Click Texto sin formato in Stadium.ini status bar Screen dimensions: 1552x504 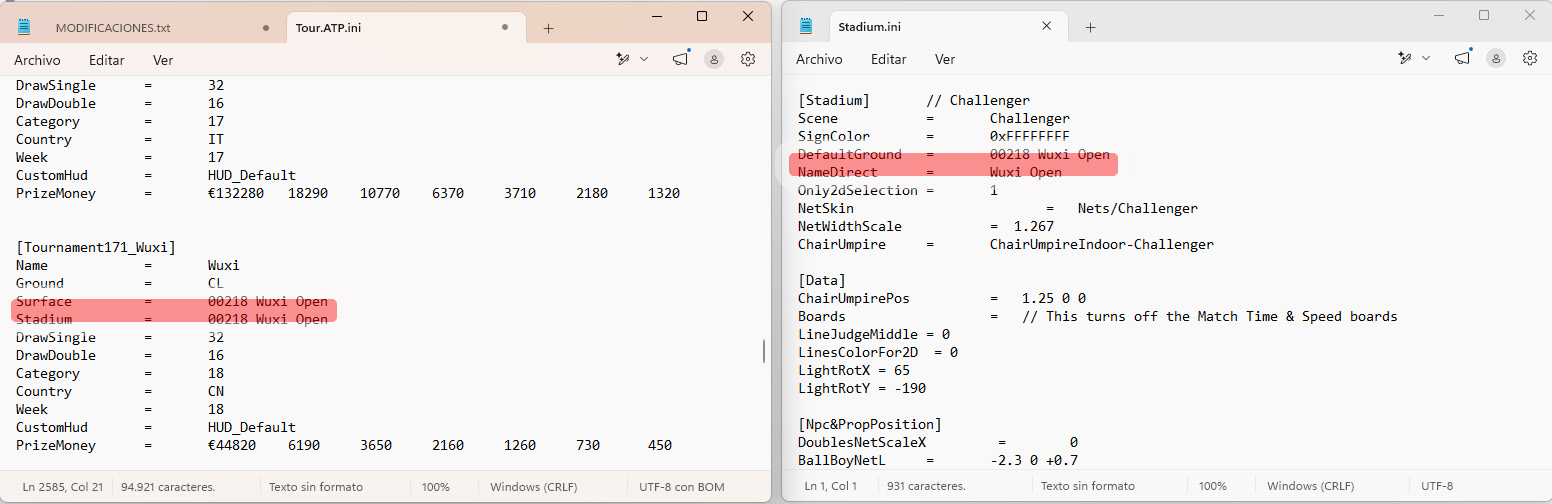coord(1088,487)
